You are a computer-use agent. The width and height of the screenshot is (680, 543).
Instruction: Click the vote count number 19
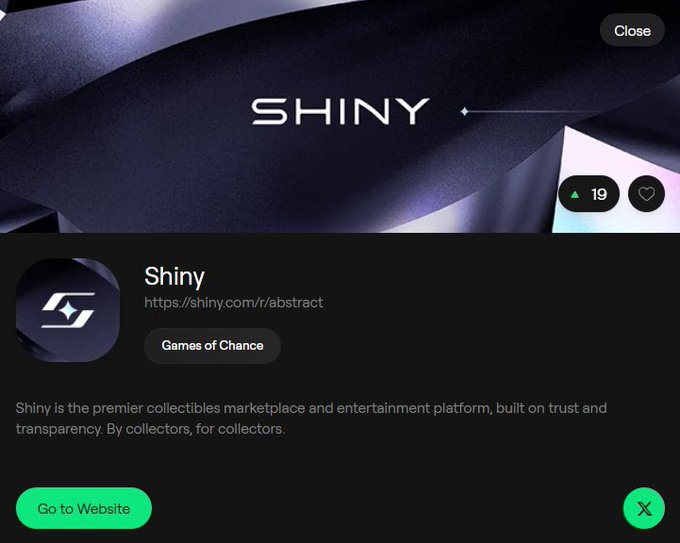(599, 194)
